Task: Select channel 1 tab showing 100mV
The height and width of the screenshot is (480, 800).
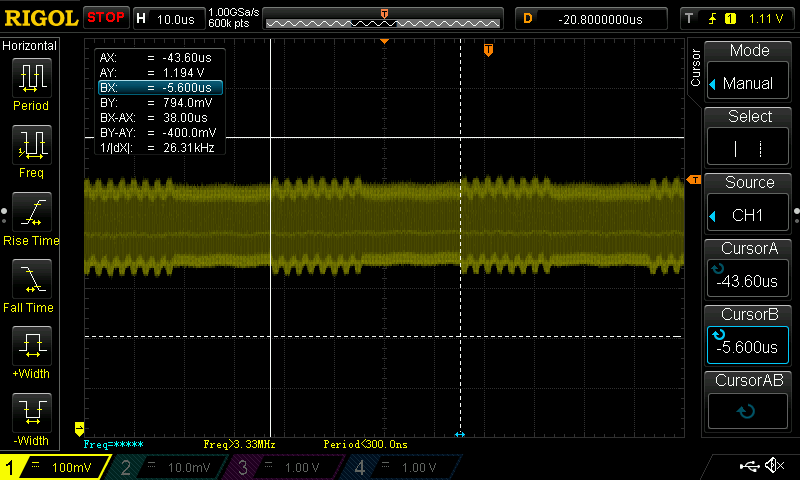Action: point(54,467)
